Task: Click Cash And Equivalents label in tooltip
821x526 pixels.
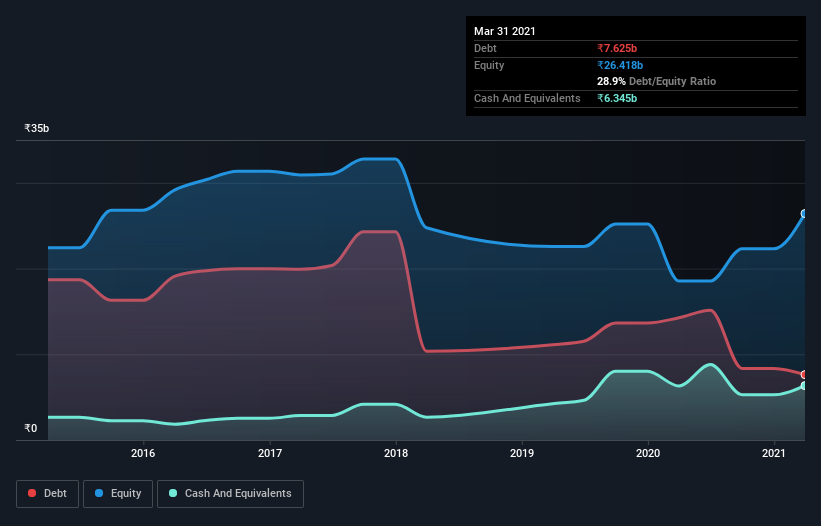Action: [x=527, y=98]
